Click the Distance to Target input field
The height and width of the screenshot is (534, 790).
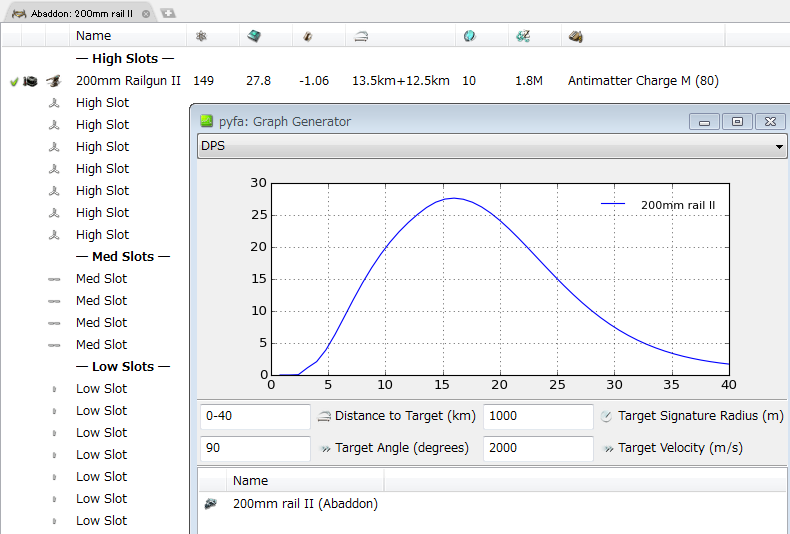255,416
